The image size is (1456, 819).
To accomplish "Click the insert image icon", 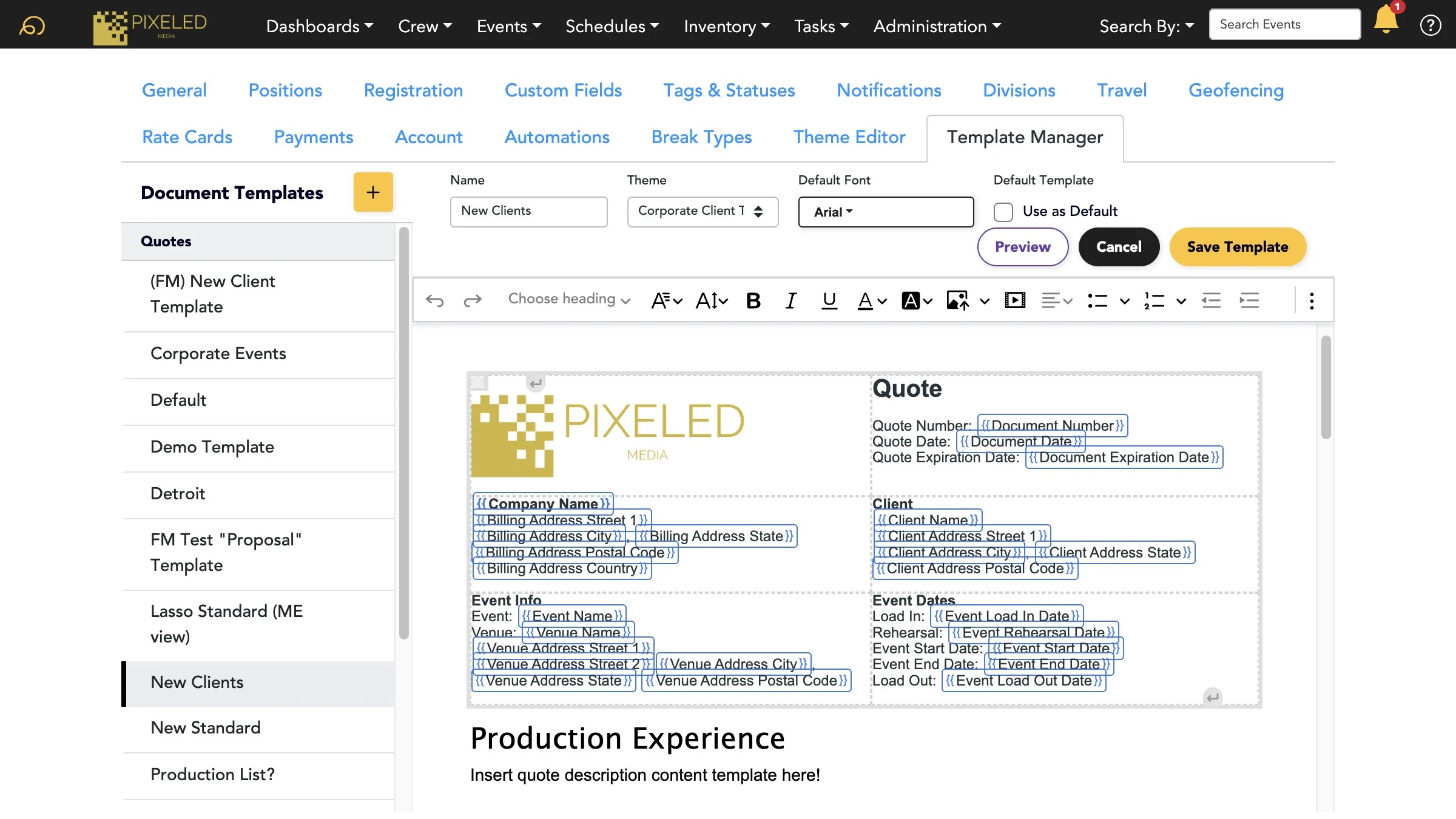I will pos(958,300).
